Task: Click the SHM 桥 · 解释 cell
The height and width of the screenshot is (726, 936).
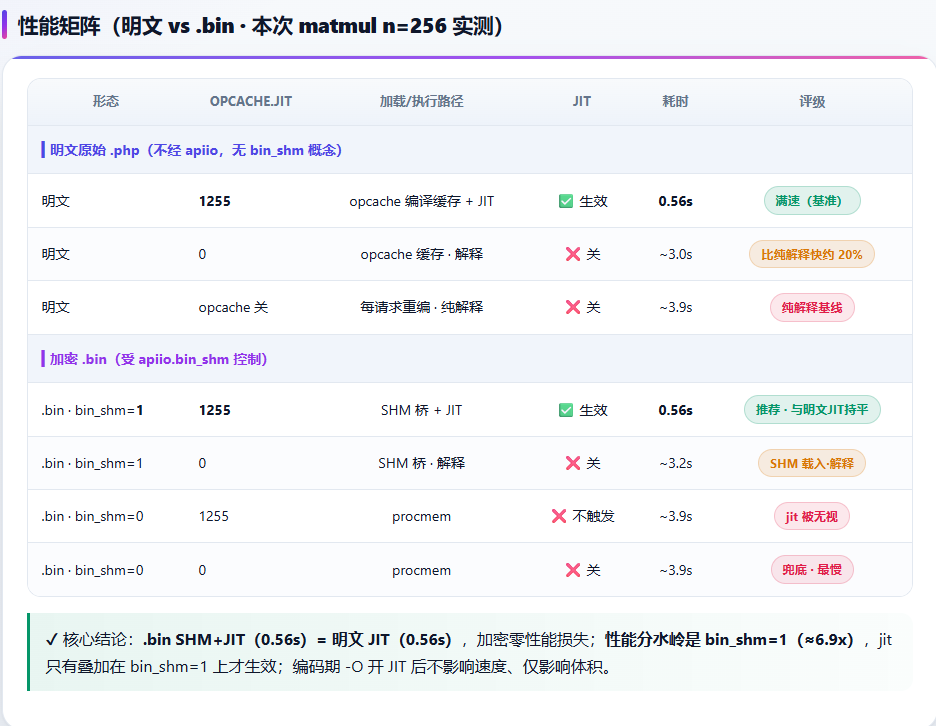Action: [421, 463]
